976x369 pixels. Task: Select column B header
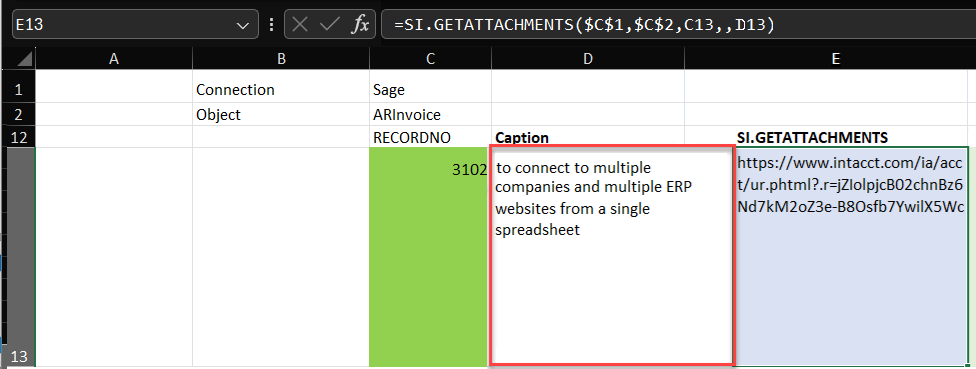point(281,58)
